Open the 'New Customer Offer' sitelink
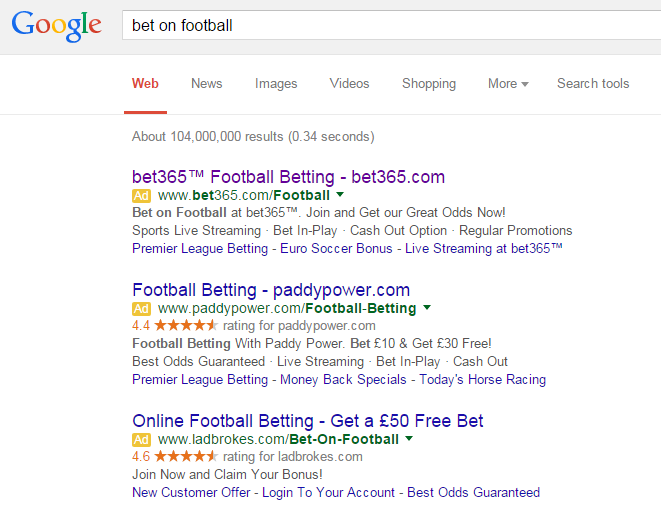The width and height of the screenshot is (661, 514). pyautogui.click(x=191, y=492)
